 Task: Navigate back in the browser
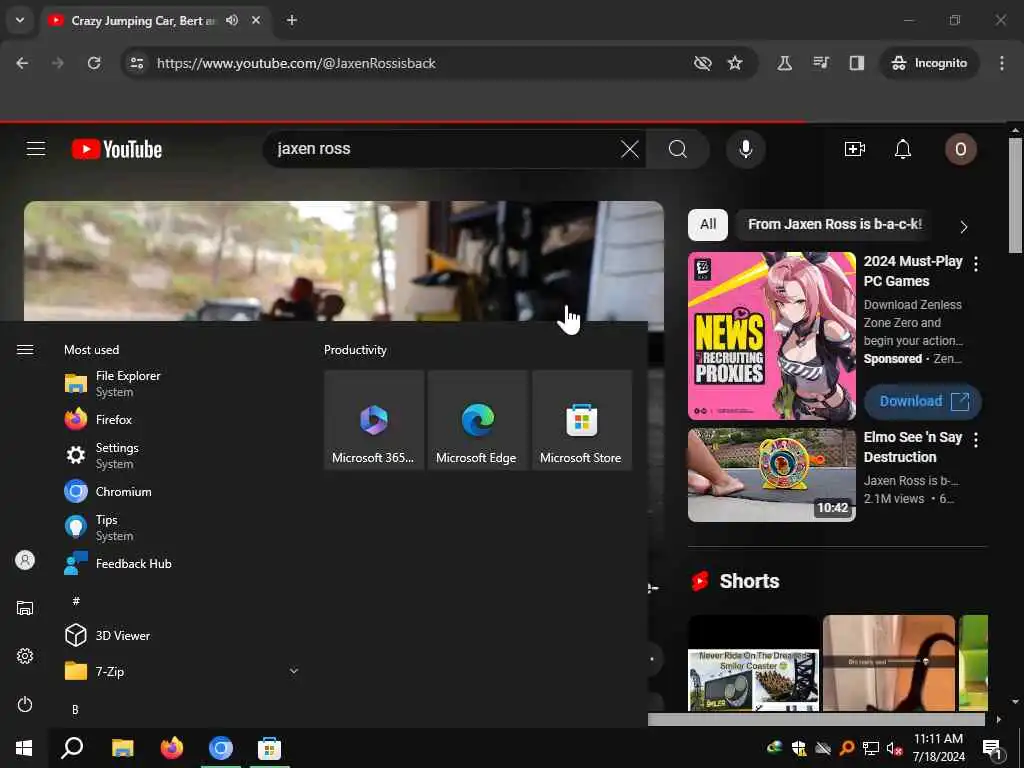coord(22,63)
